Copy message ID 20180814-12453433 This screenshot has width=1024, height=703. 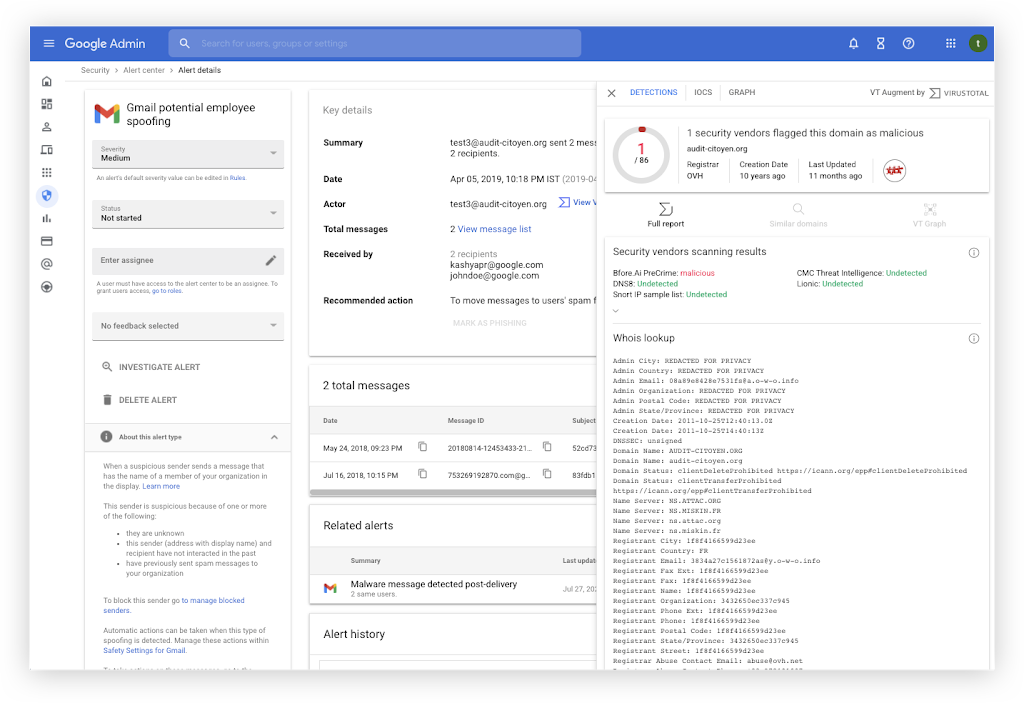547,447
